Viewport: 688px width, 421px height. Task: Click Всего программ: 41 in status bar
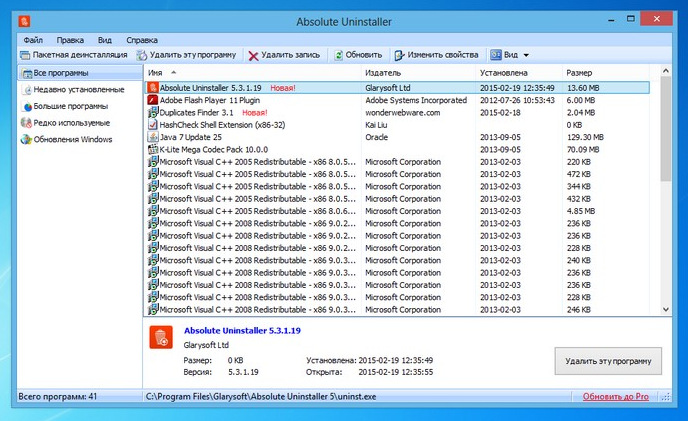[x=57, y=396]
